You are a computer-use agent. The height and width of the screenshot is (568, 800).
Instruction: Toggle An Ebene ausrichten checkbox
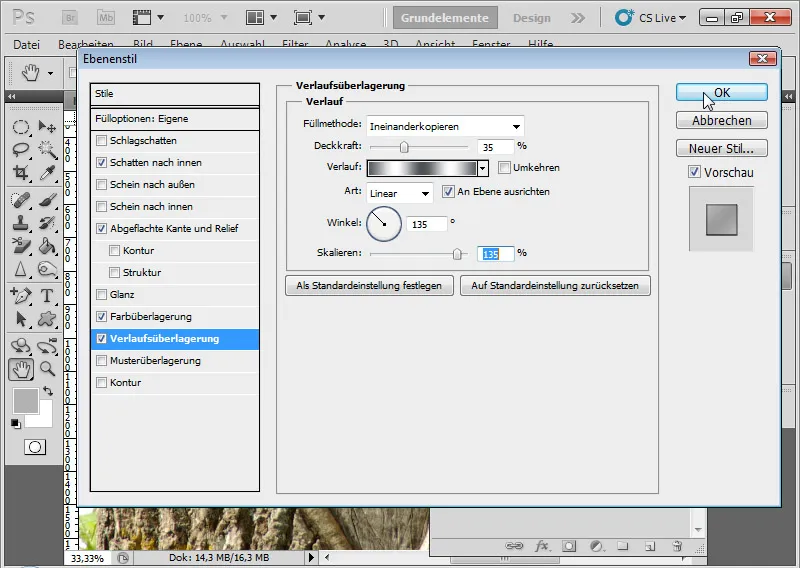[448, 191]
